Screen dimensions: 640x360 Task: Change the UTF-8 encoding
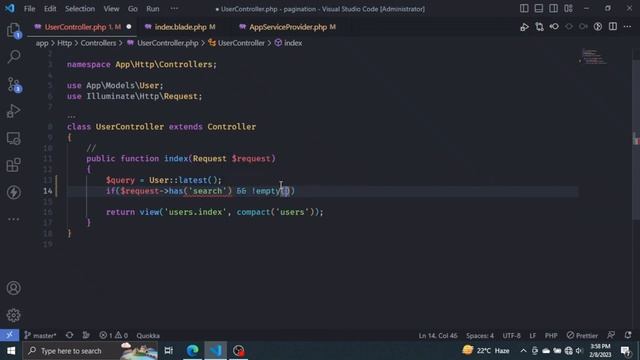pos(511,335)
